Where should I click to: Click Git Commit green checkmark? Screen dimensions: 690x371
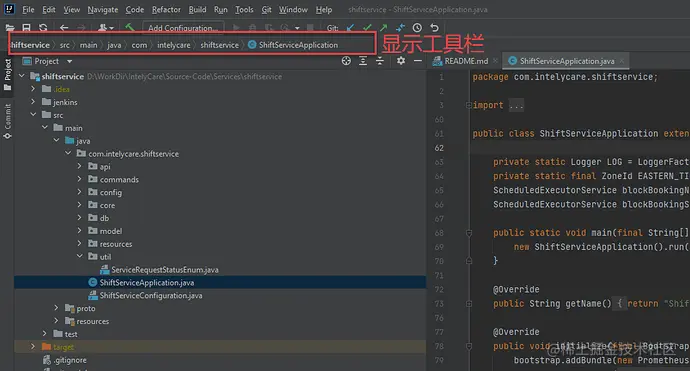pyautogui.click(x=367, y=28)
